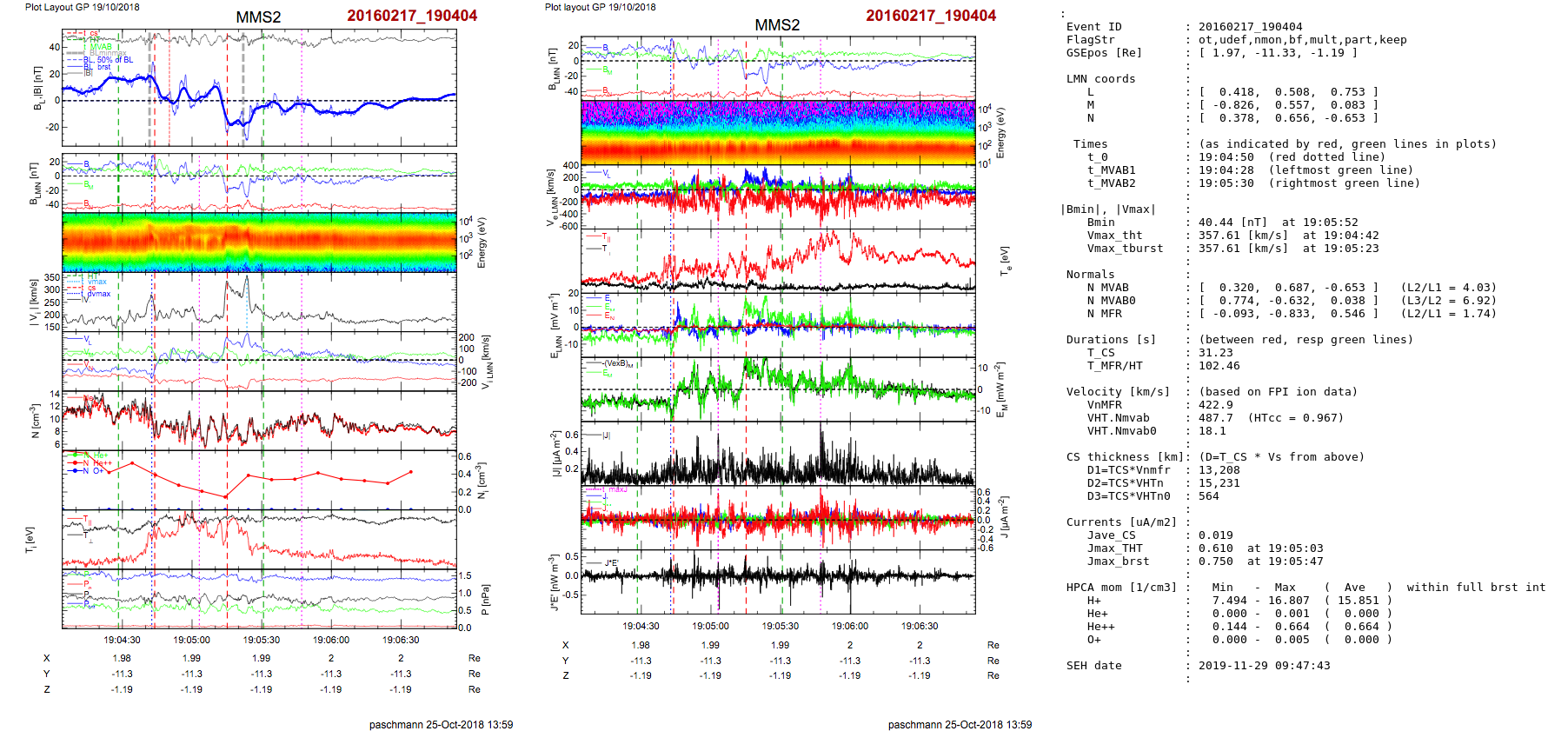Screen dimensions: 1568x731
Task: Click the N [cm-3] density panel in left plot
Action: 259,420
